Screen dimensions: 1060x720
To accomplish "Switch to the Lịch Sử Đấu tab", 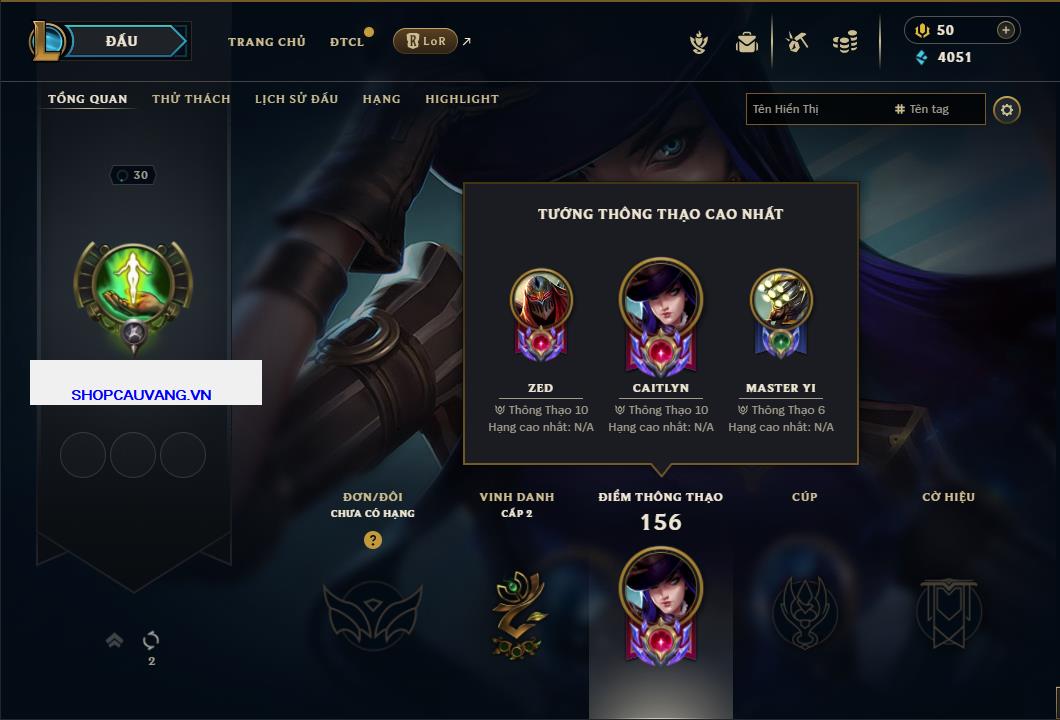I will point(296,99).
